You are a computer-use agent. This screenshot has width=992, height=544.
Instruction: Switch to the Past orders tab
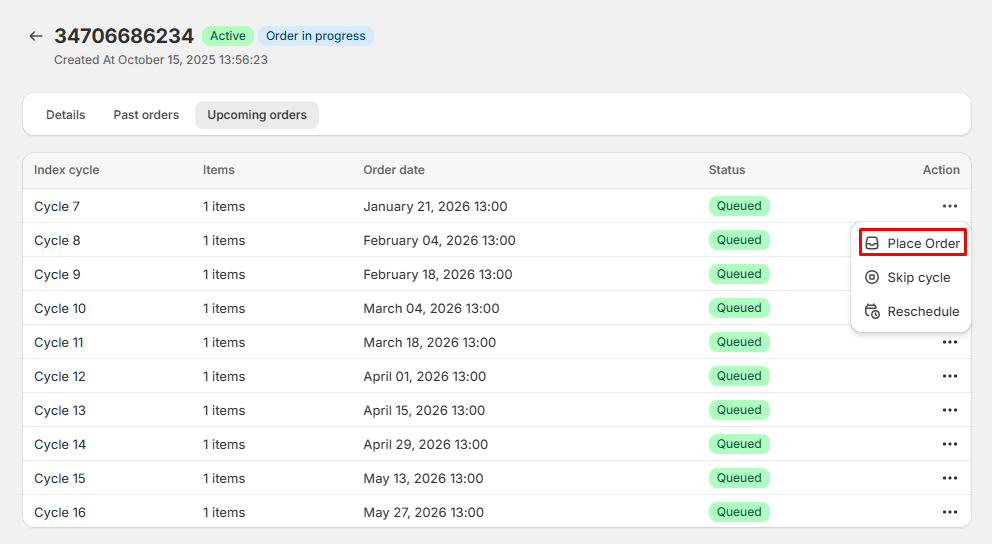click(146, 115)
